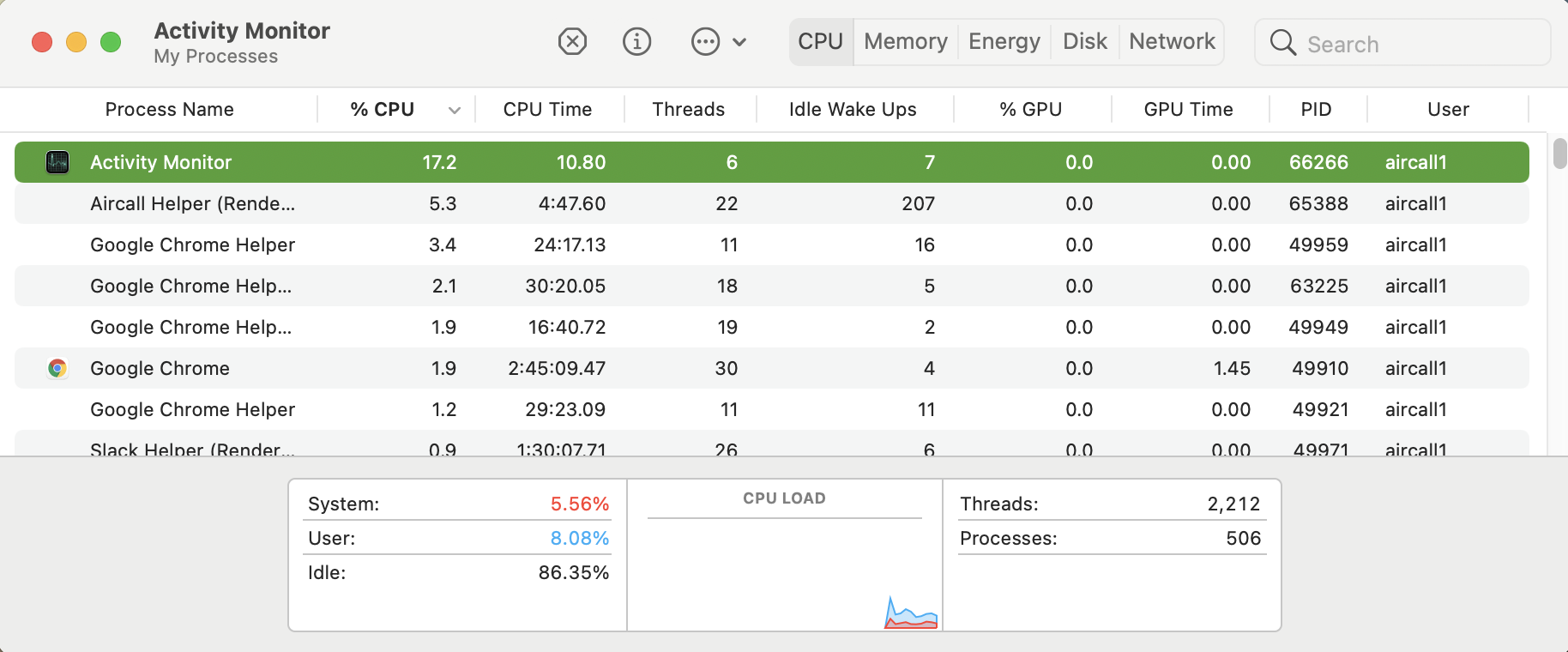Go to the Network tab
This screenshot has width=1568, height=652.
(x=1173, y=41)
